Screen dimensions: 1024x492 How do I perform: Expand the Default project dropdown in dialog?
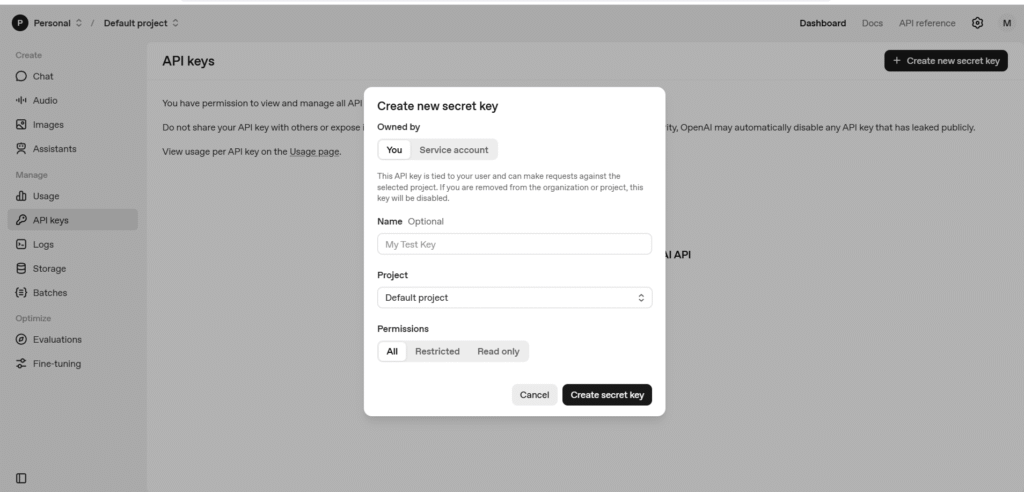(515, 297)
